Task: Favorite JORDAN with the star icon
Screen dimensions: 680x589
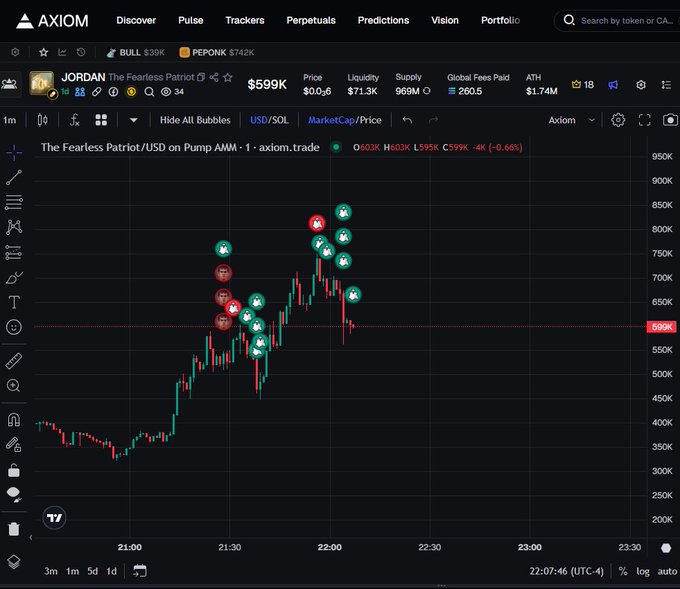Action: tap(228, 77)
